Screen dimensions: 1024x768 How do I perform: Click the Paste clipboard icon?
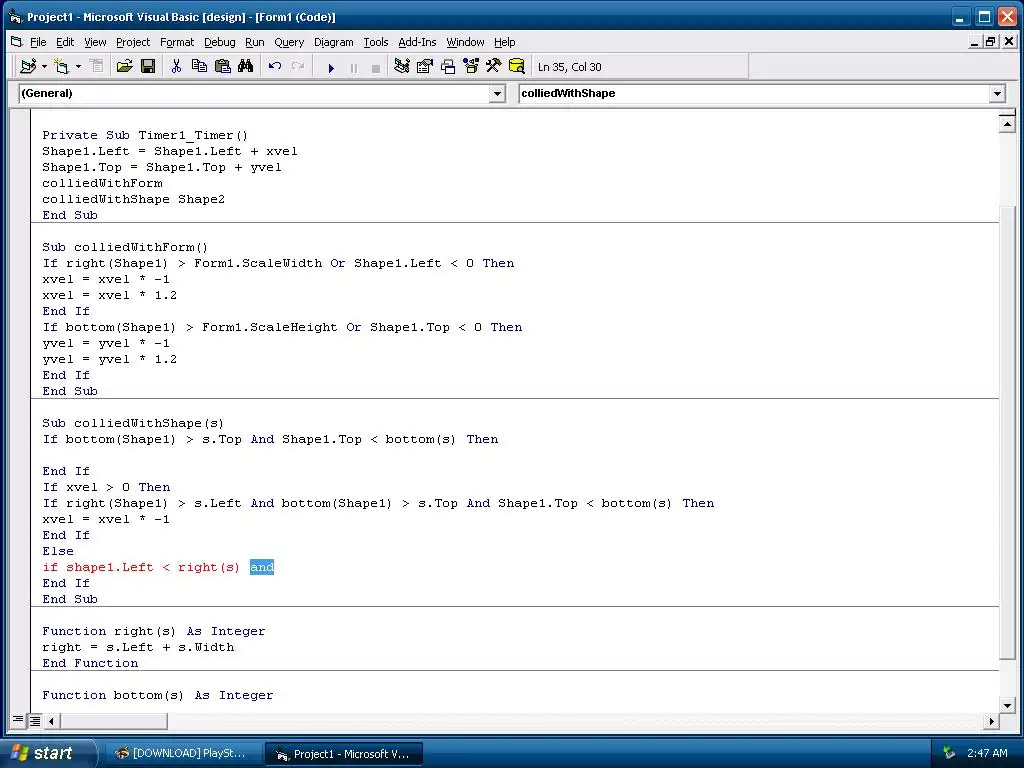(x=223, y=66)
